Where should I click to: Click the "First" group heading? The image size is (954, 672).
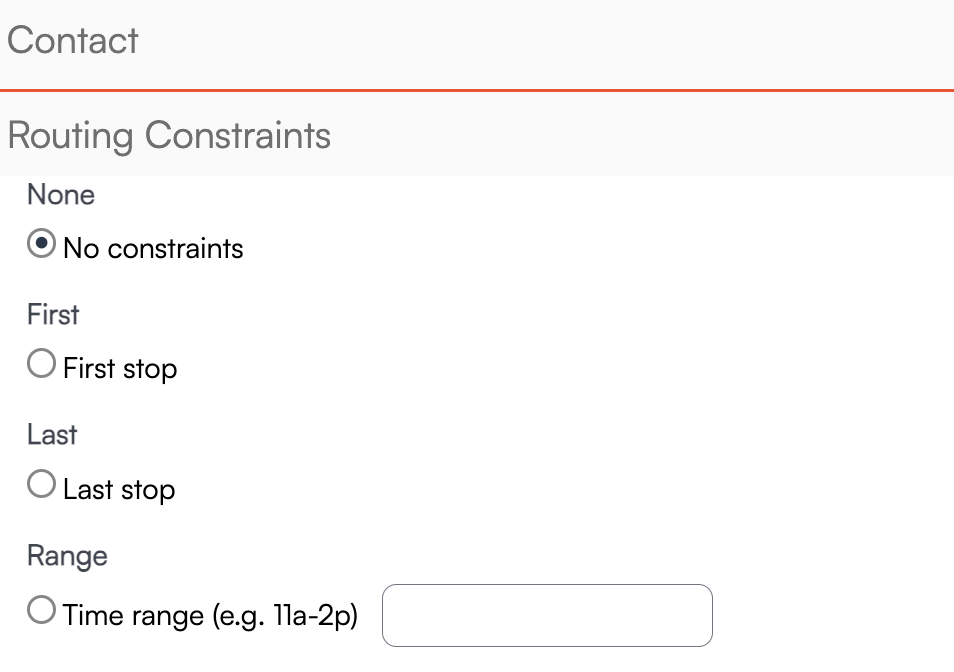tap(53, 315)
